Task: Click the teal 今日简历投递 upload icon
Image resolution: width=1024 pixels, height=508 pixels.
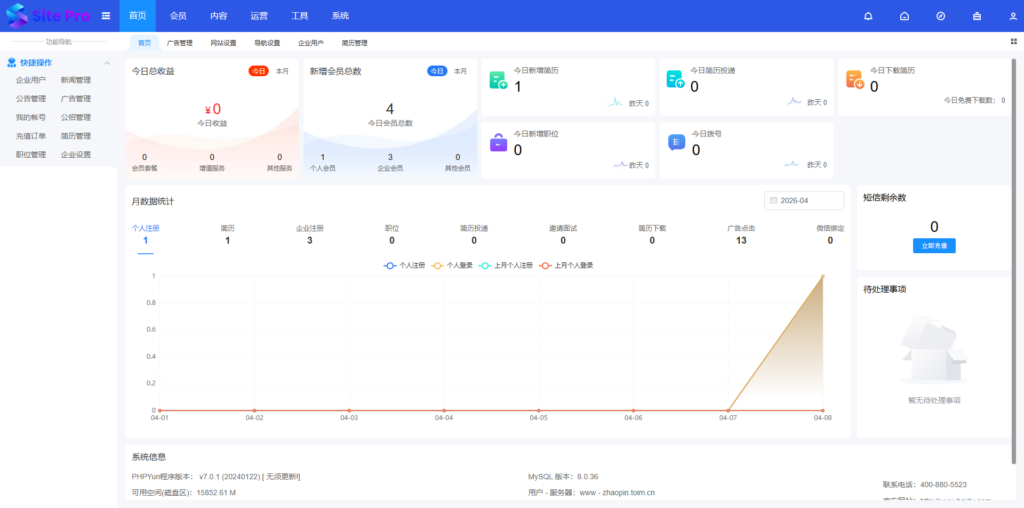Action: click(x=676, y=79)
